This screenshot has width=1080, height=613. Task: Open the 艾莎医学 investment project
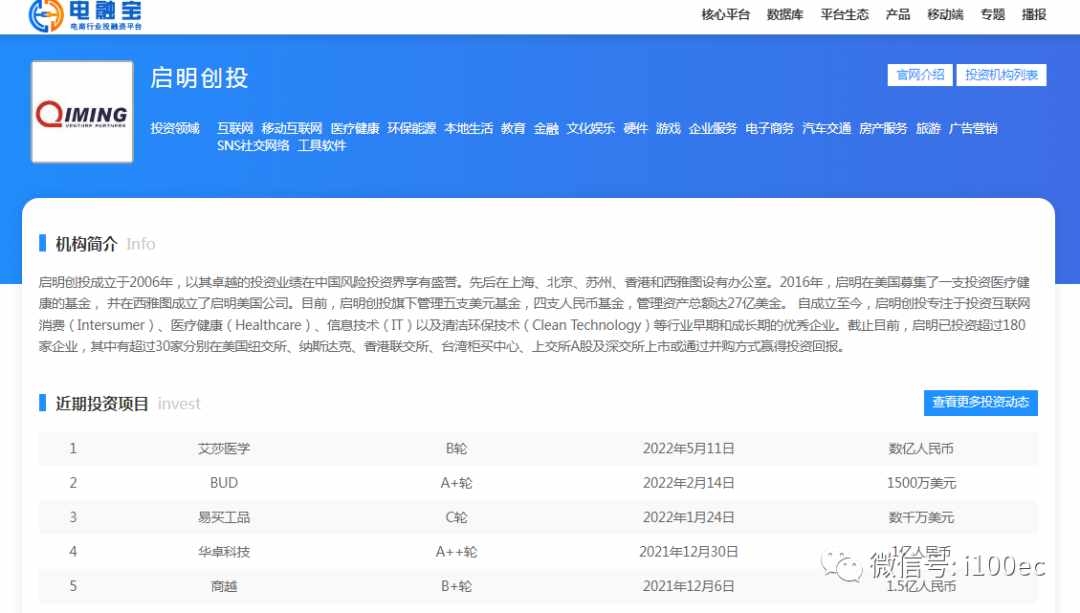click(x=224, y=448)
